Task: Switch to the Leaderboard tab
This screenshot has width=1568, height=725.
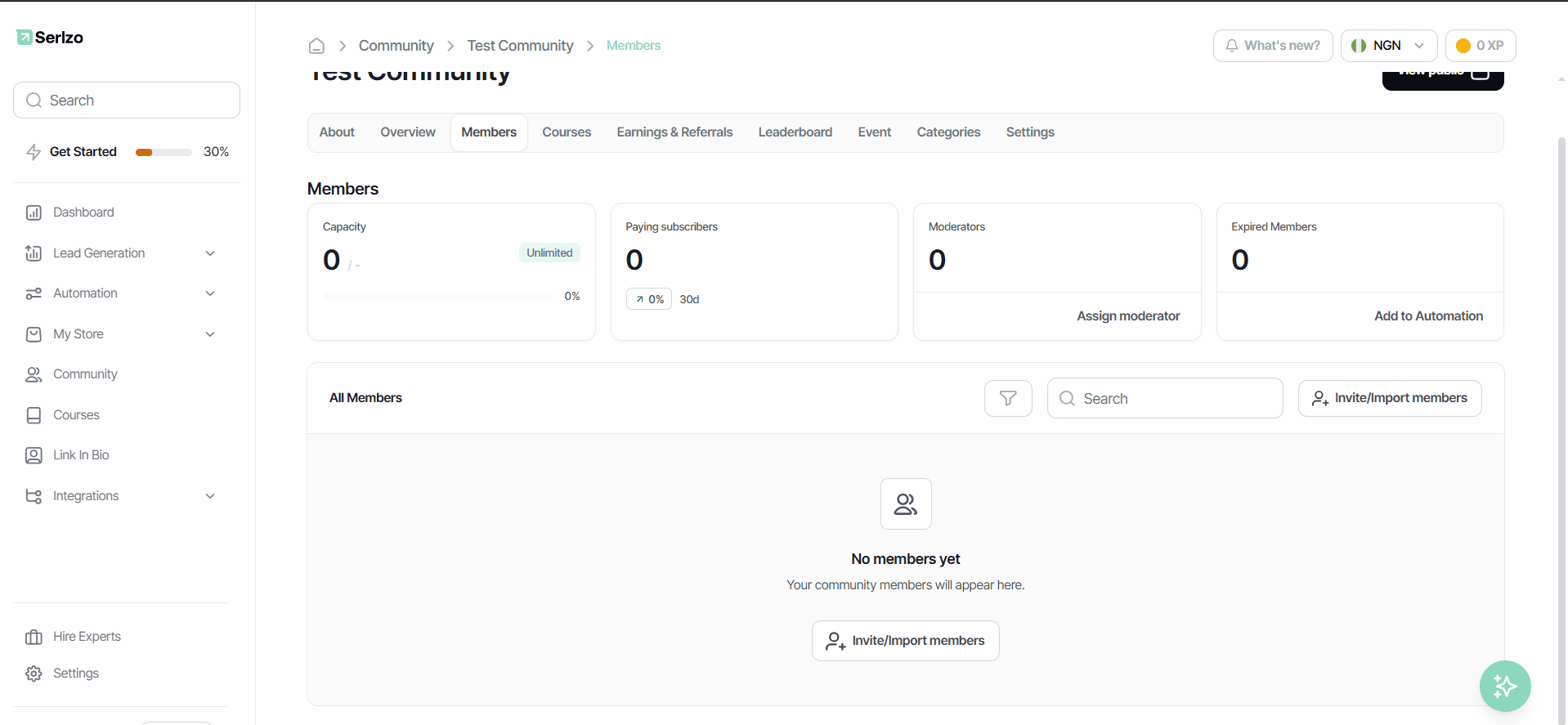Action: (795, 132)
